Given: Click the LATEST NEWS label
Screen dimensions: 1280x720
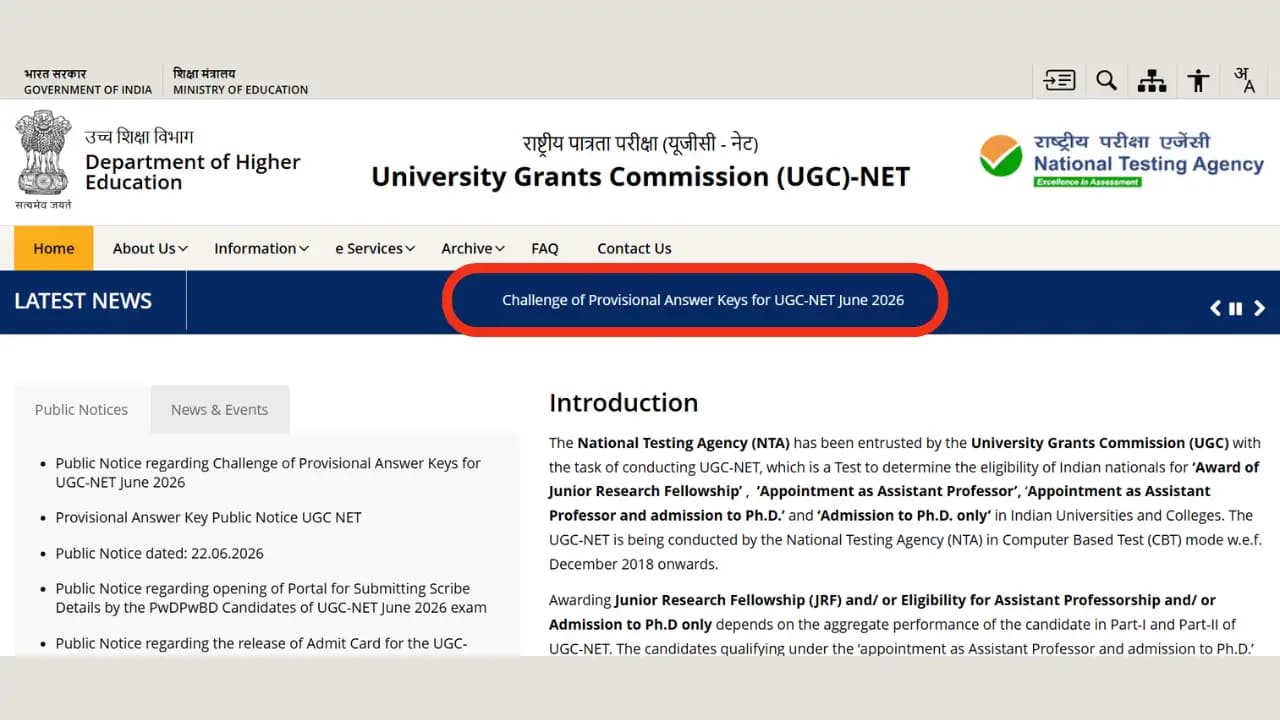Looking at the screenshot, I should pyautogui.click(x=83, y=301).
